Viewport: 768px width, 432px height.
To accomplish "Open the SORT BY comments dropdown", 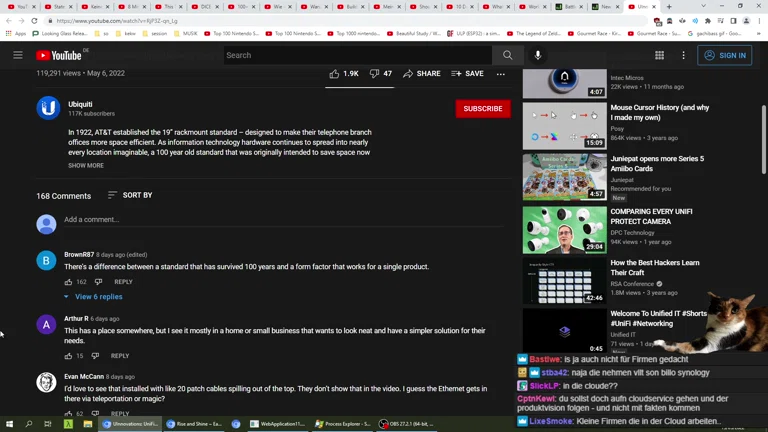I will pyautogui.click(x=130, y=195).
